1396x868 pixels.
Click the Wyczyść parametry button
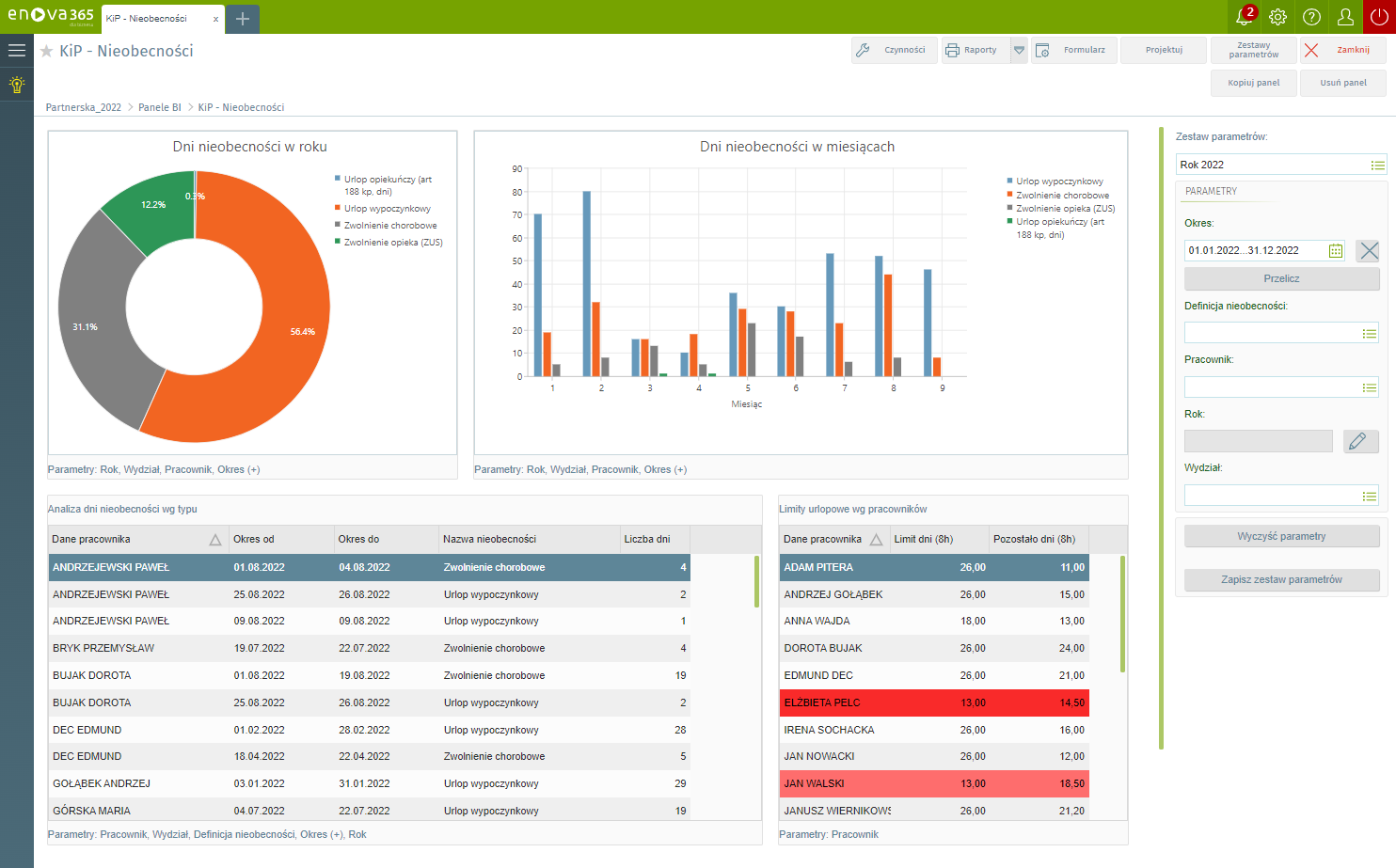[x=1281, y=536]
